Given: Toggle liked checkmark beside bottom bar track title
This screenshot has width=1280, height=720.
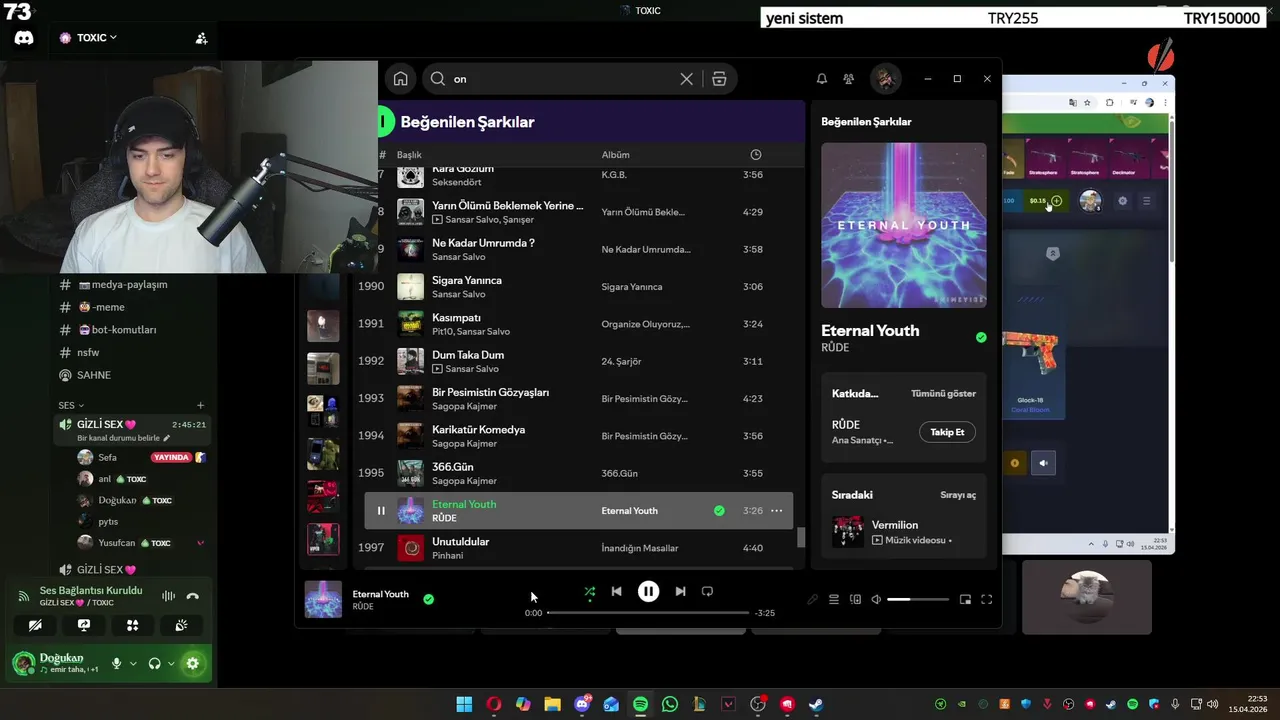Looking at the screenshot, I should tap(428, 599).
